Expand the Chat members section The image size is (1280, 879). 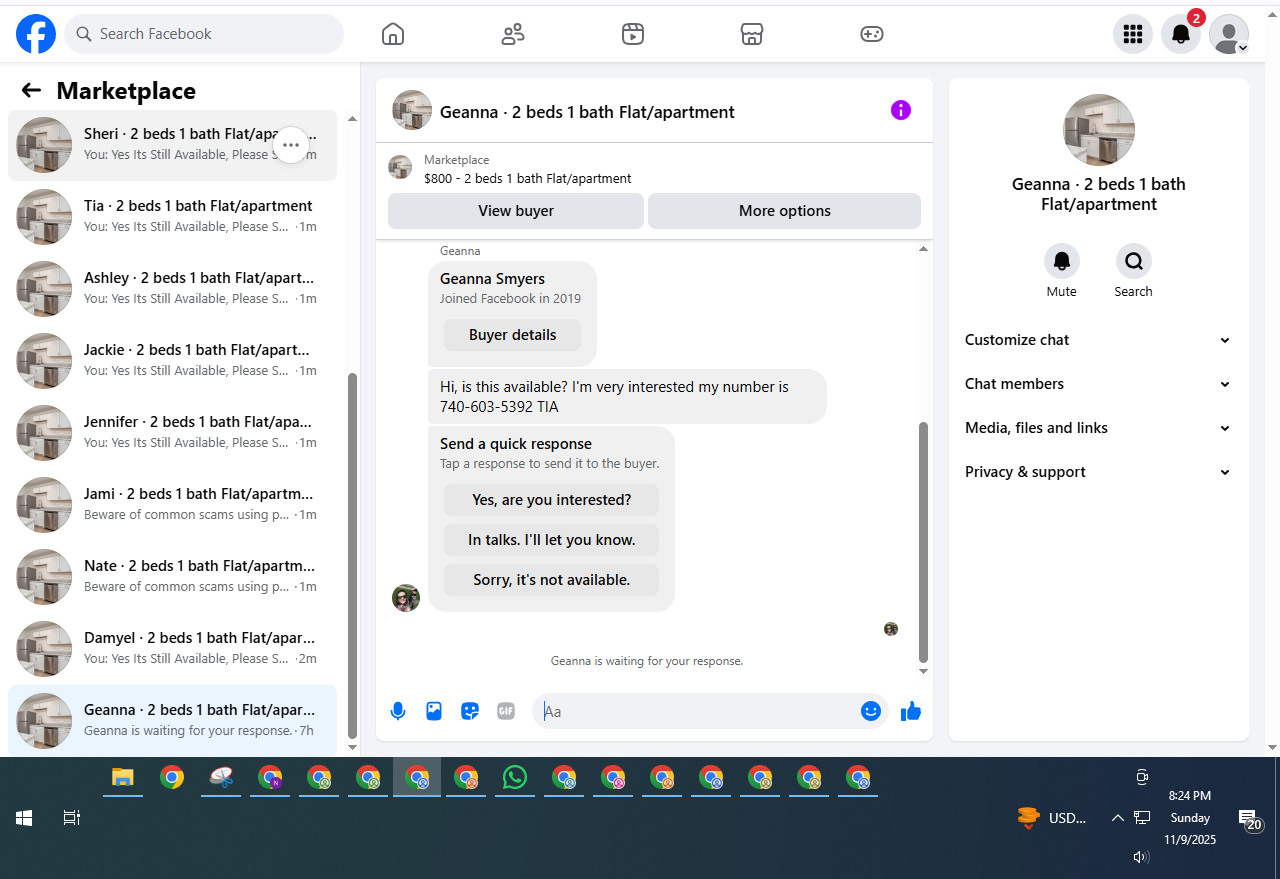coord(1098,384)
